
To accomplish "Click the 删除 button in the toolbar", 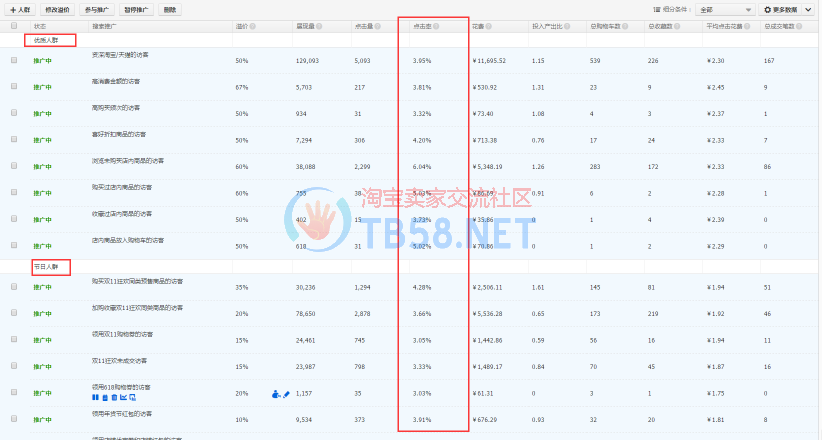I will [169, 9].
